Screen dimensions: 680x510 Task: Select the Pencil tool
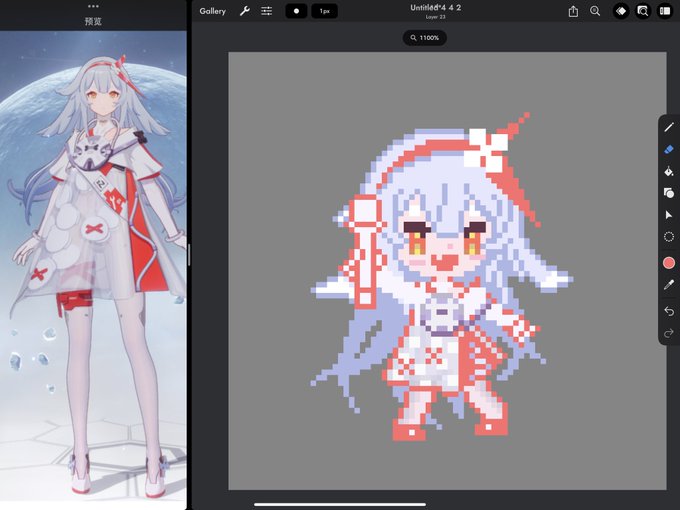669,127
